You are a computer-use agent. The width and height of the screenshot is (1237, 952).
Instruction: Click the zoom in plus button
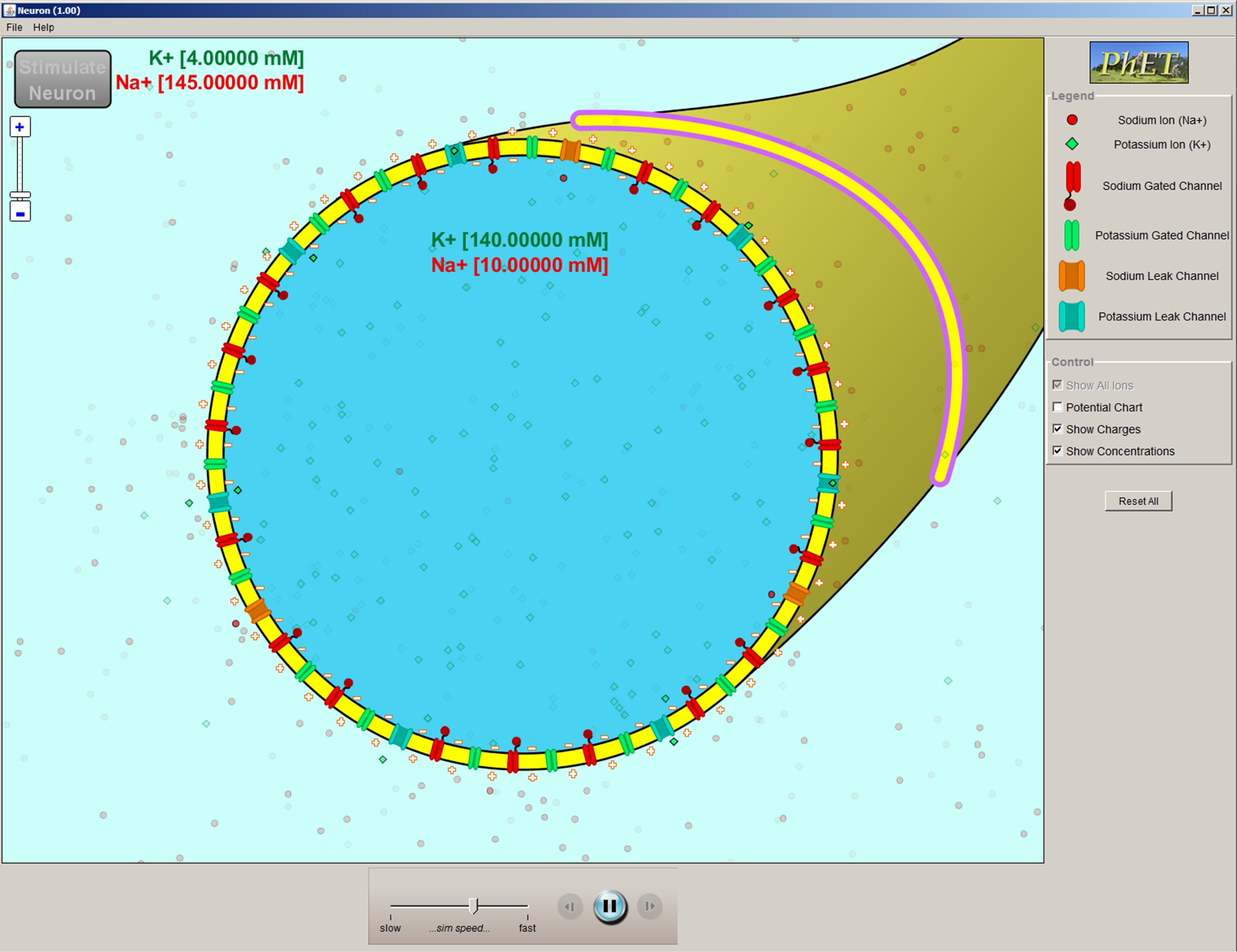coord(20,127)
